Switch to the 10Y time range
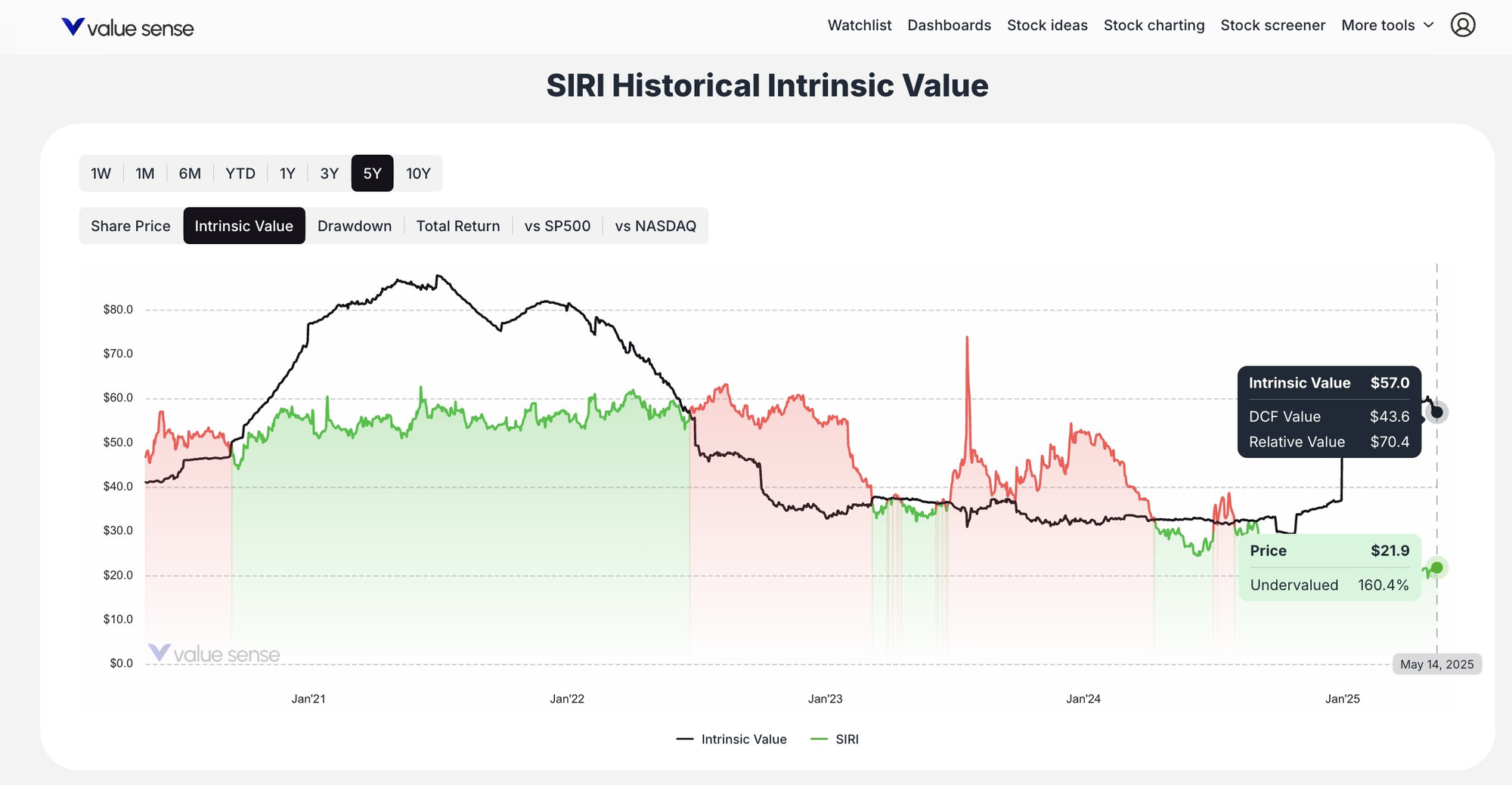This screenshot has height=785, width=1512. pyautogui.click(x=418, y=173)
